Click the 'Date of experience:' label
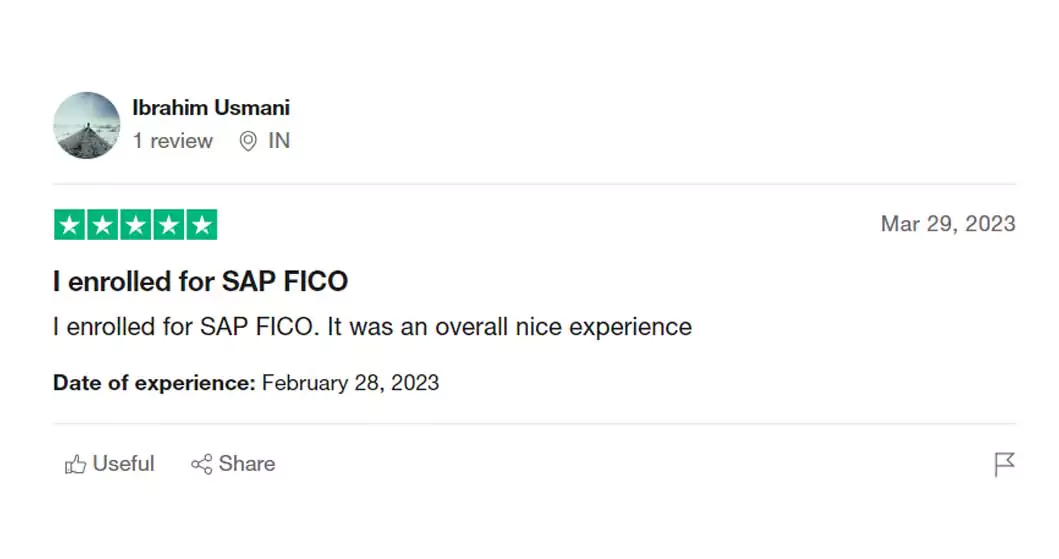This screenshot has width=1059, height=559. coord(154,383)
